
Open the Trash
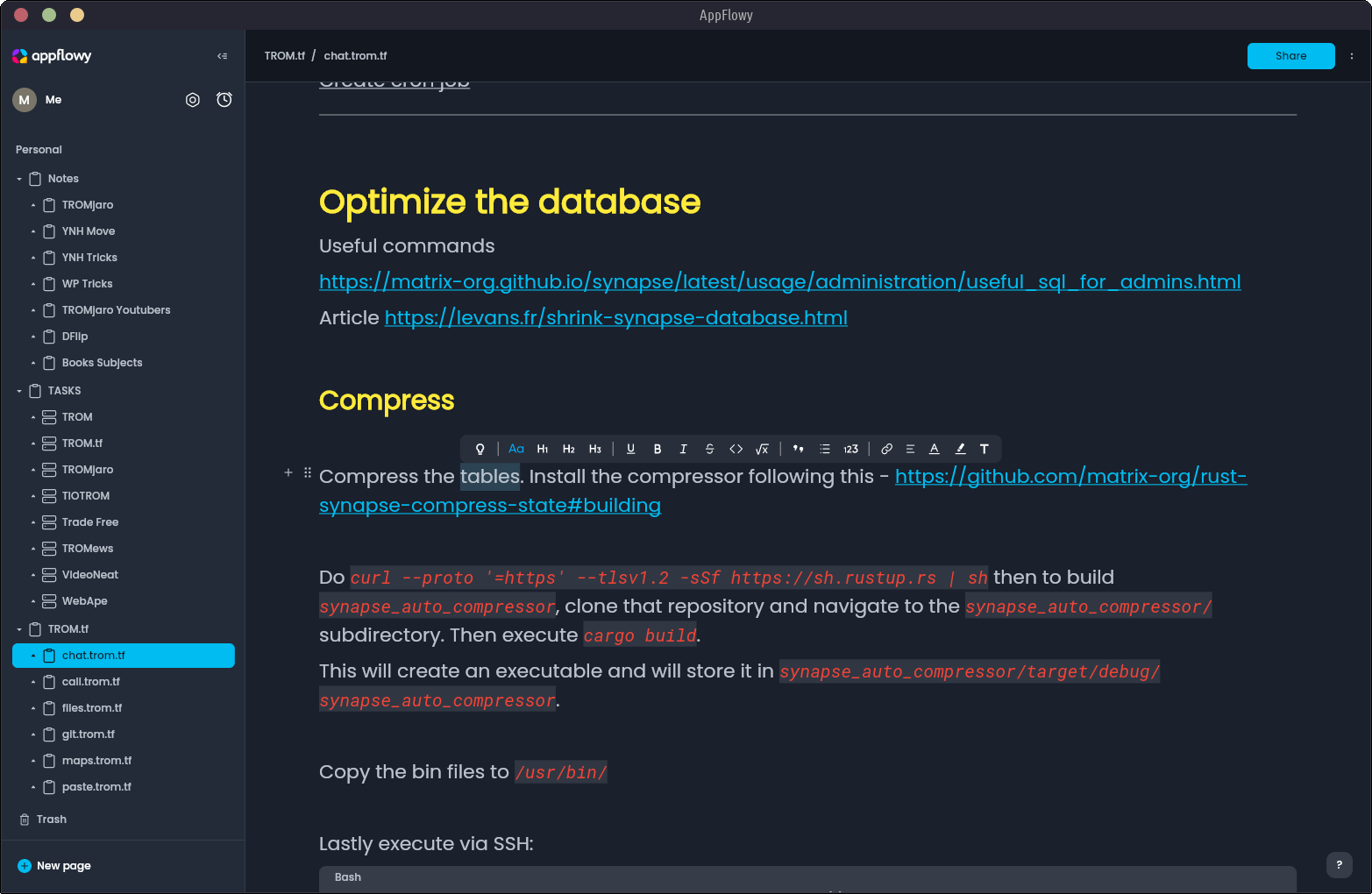click(44, 819)
